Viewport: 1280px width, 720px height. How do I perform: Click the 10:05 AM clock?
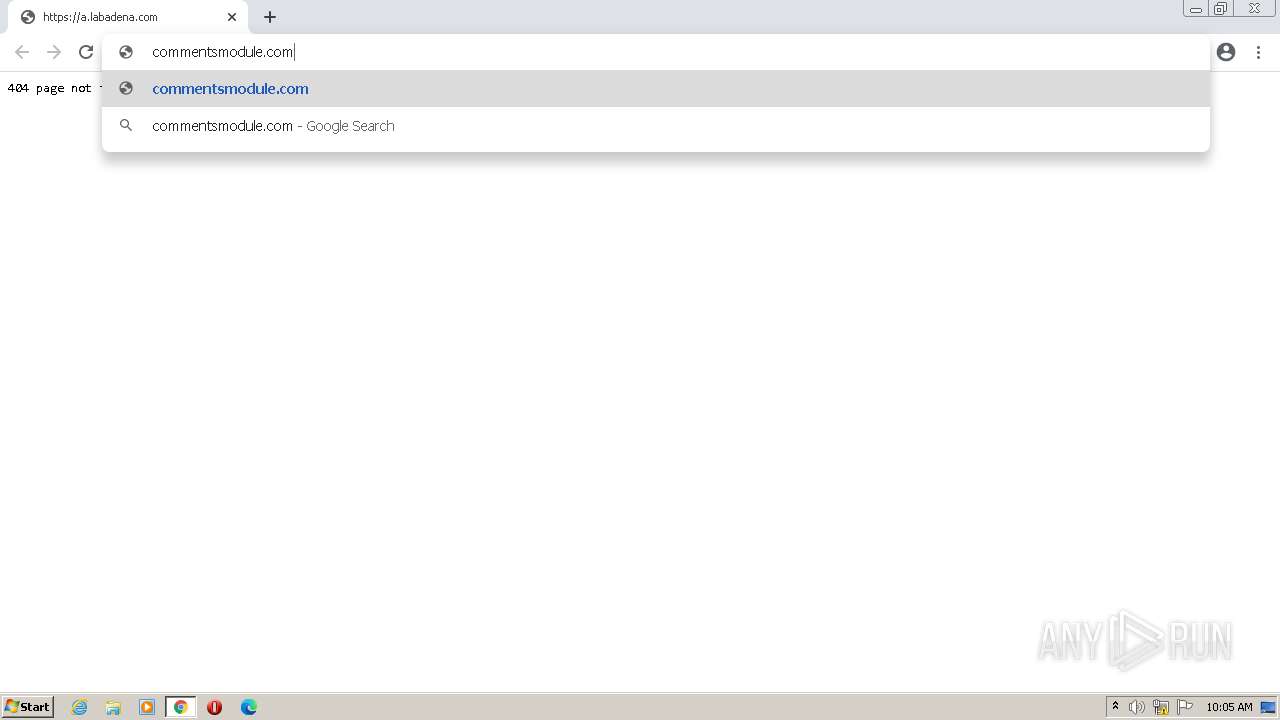(x=1229, y=707)
